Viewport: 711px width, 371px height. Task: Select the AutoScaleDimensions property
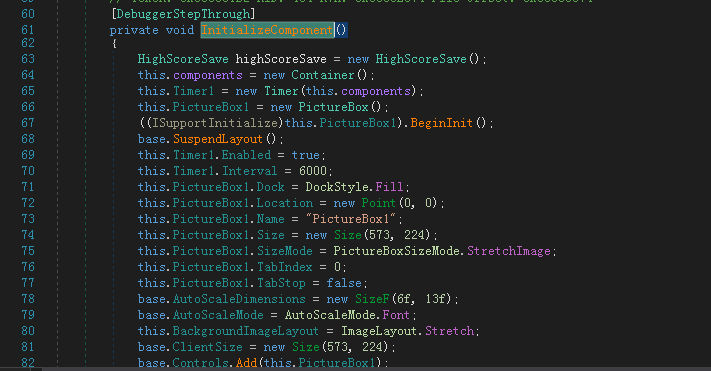point(239,299)
